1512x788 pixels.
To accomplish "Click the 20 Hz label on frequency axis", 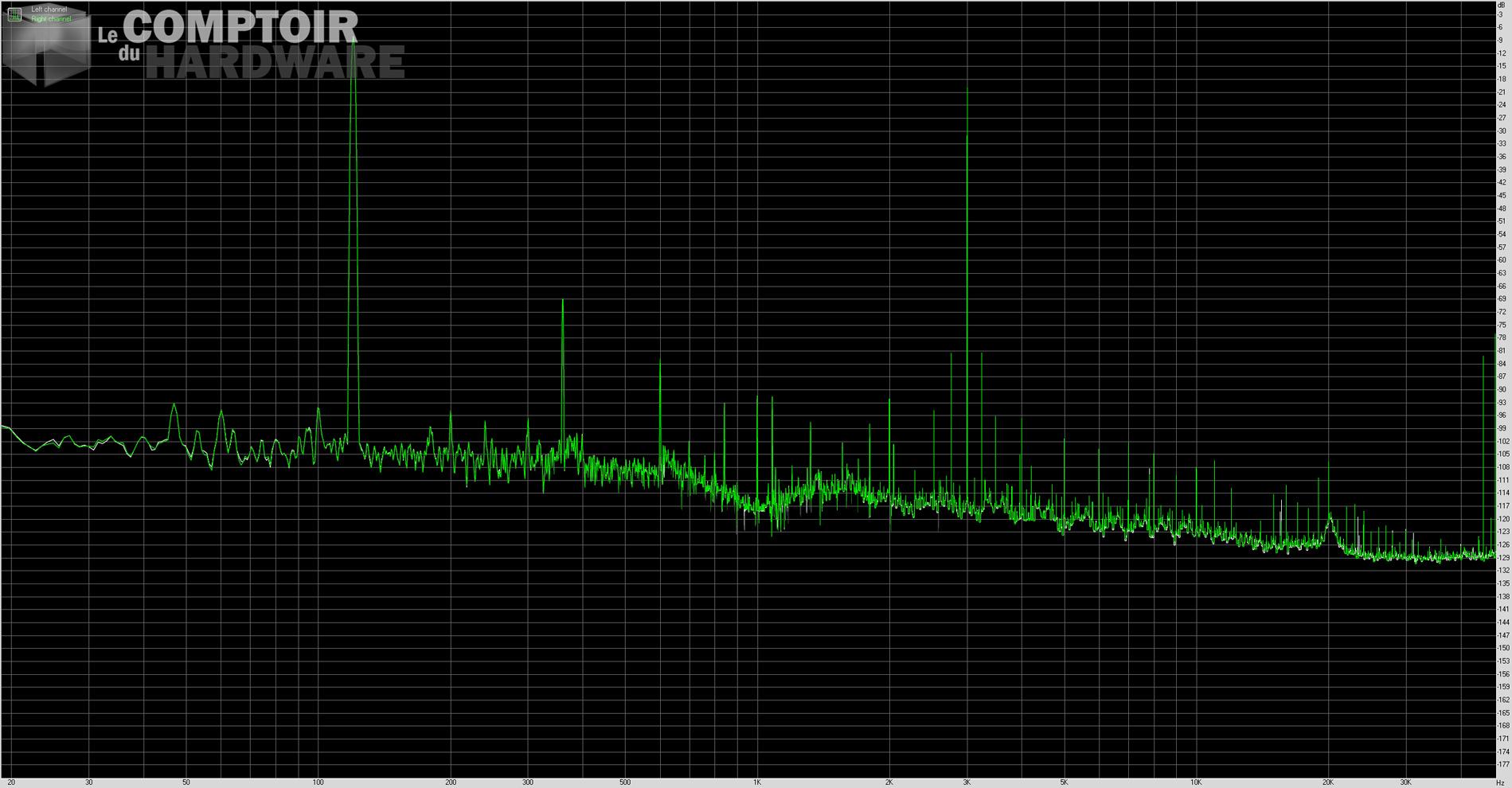I will [x=11, y=782].
